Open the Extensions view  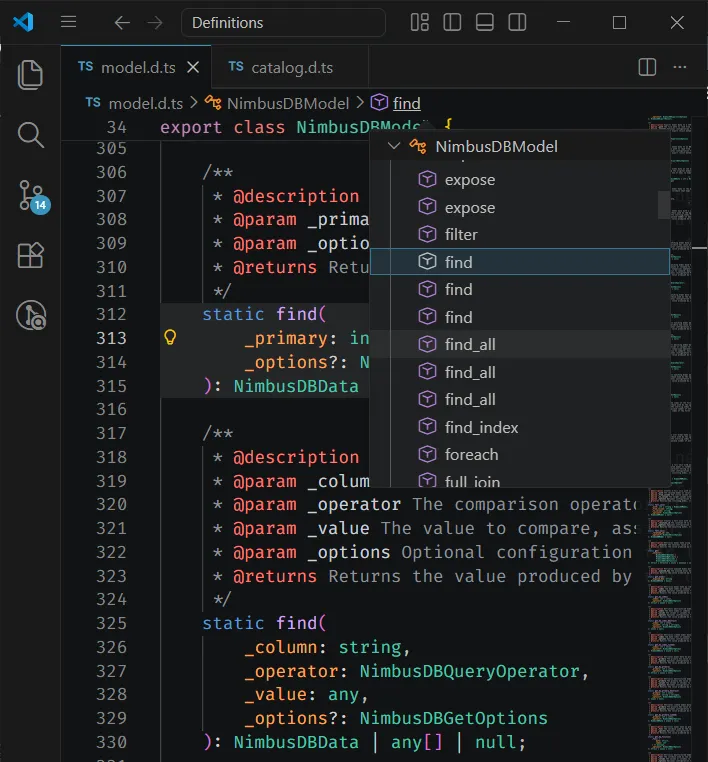coord(30,256)
